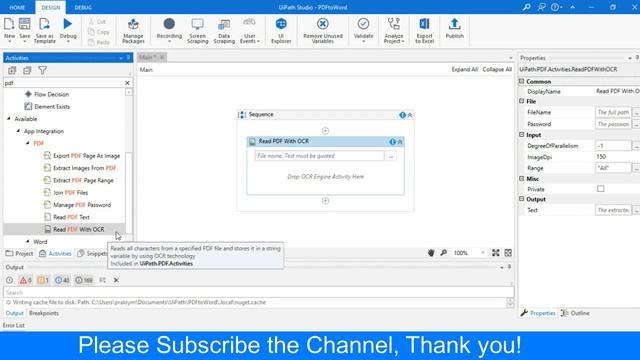Collapse Input properties section
This screenshot has height=360, width=640.
tap(522, 134)
